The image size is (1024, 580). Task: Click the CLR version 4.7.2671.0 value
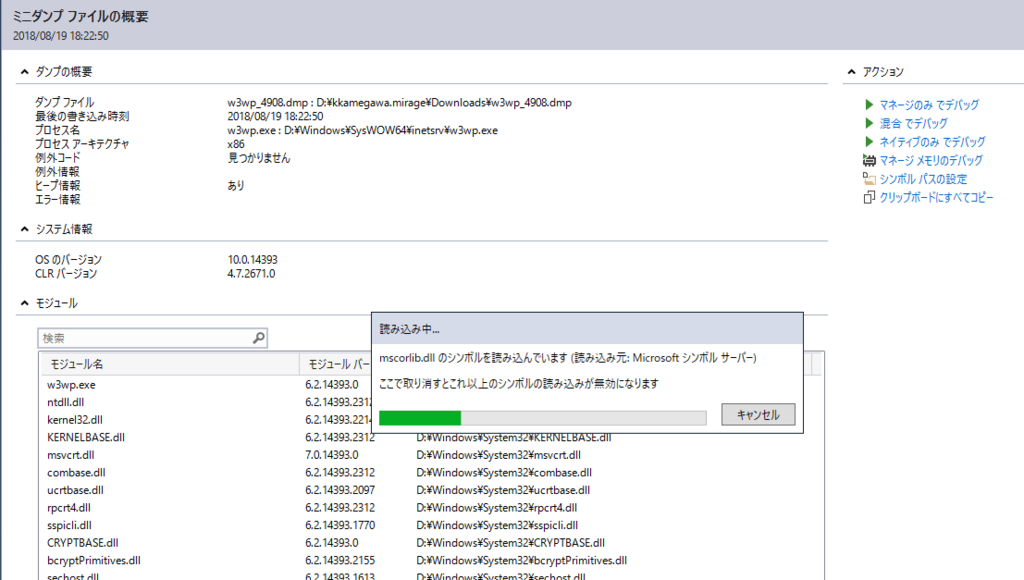click(x=251, y=274)
